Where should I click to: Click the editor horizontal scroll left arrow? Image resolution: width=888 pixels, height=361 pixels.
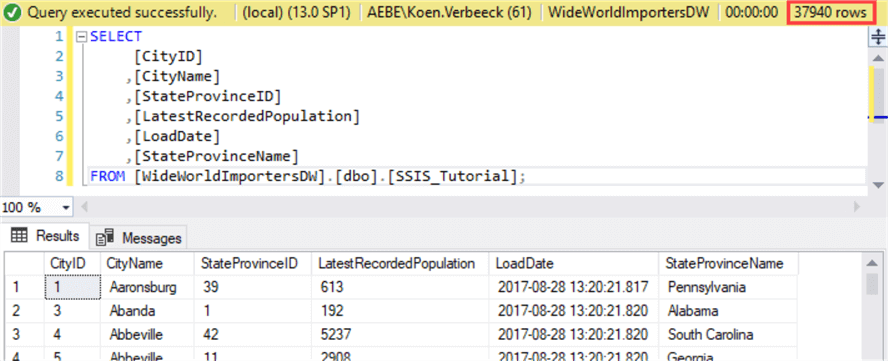click(x=85, y=207)
